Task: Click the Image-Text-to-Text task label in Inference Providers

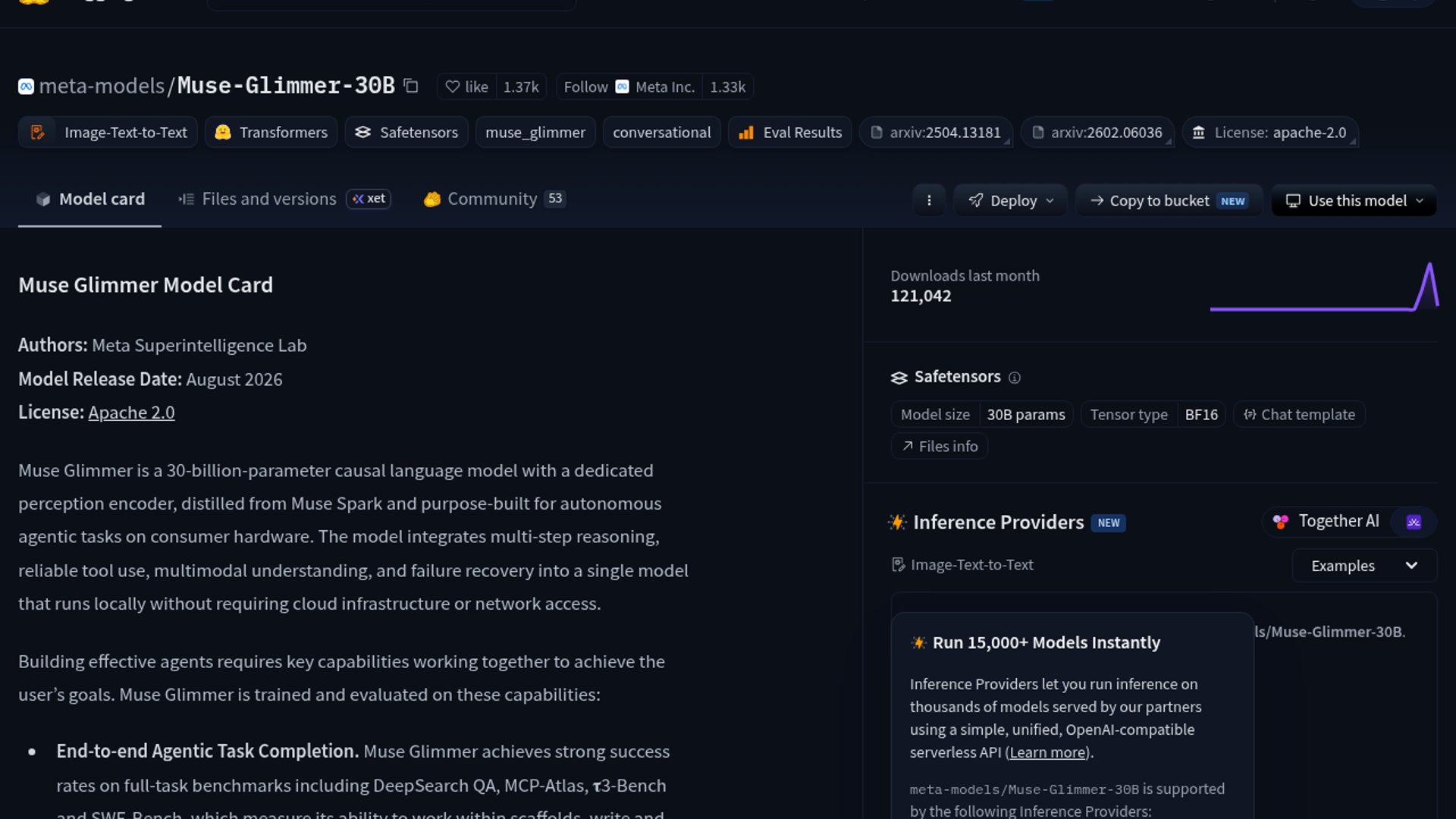Action: click(x=962, y=565)
